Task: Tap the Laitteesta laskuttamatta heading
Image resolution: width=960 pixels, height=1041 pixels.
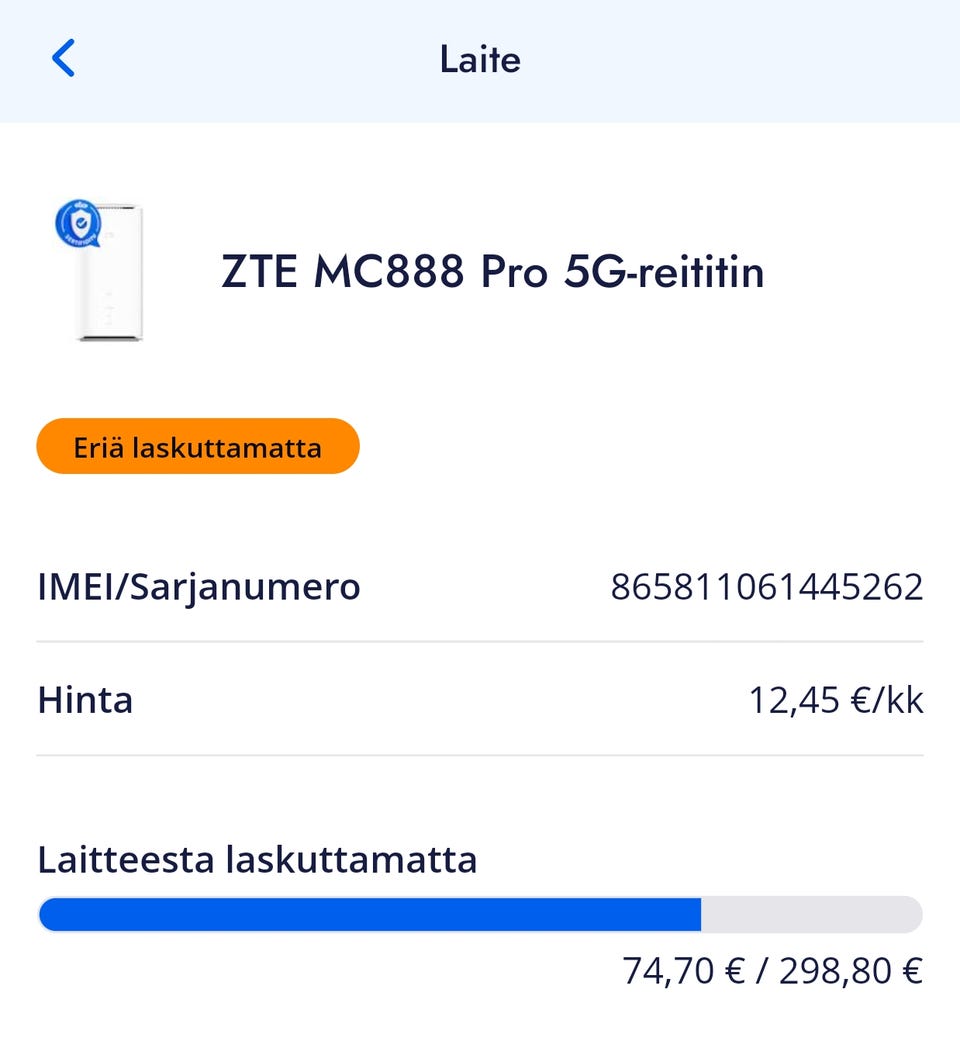Action: click(x=257, y=859)
